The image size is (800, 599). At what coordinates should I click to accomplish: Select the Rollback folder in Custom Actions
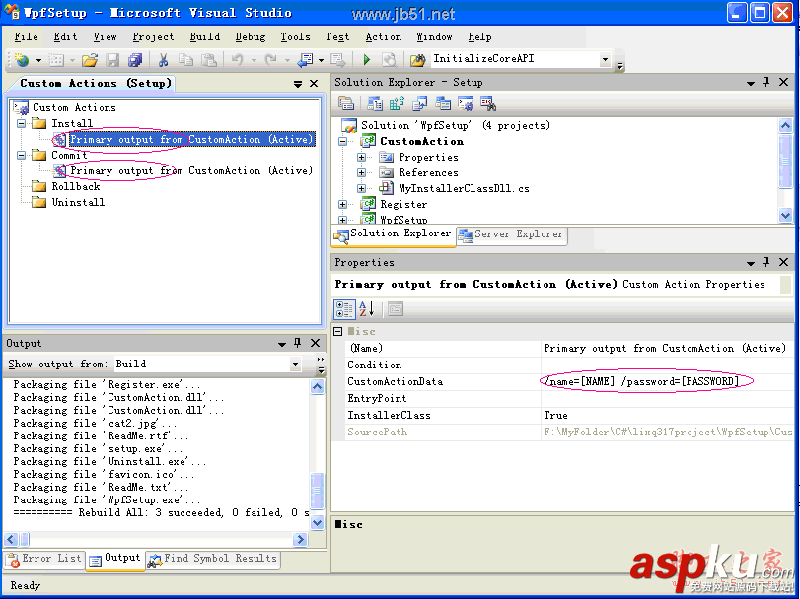click(x=75, y=186)
